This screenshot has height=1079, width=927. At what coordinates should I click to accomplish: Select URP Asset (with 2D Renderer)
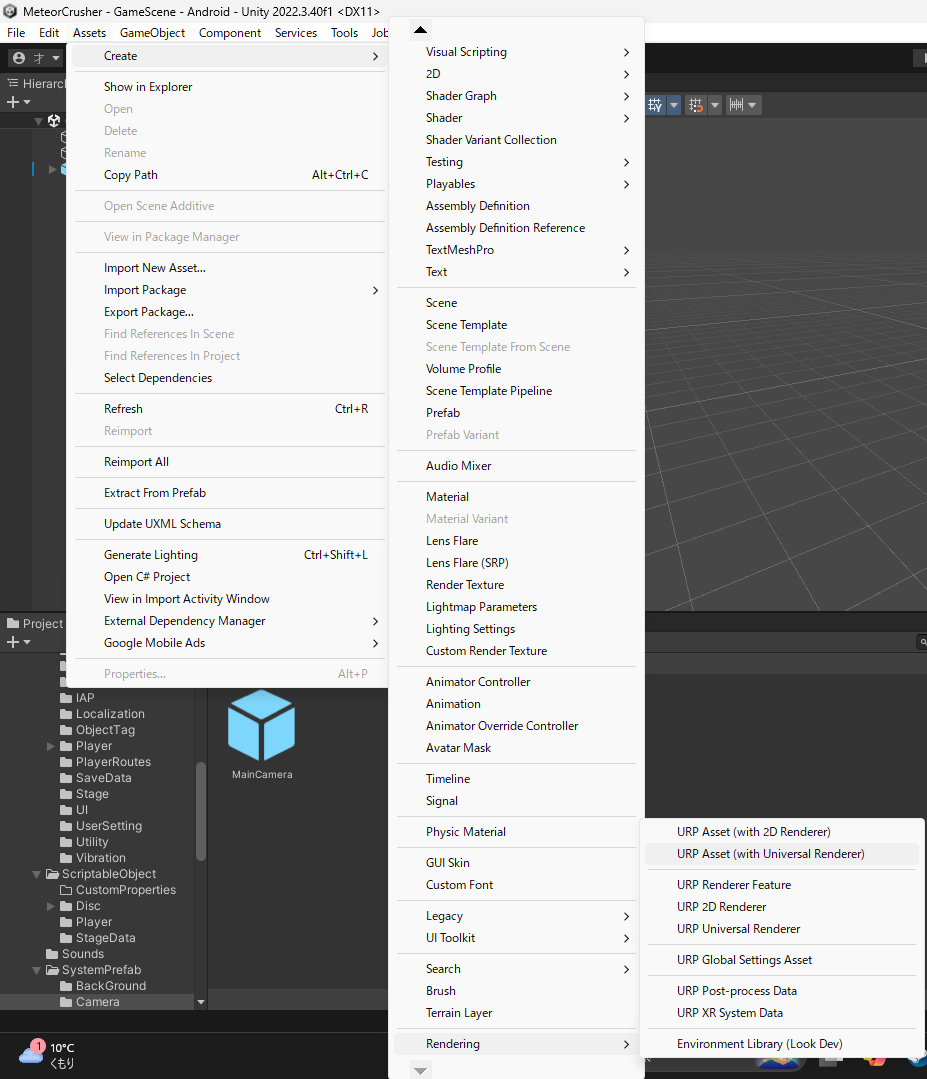click(782, 832)
